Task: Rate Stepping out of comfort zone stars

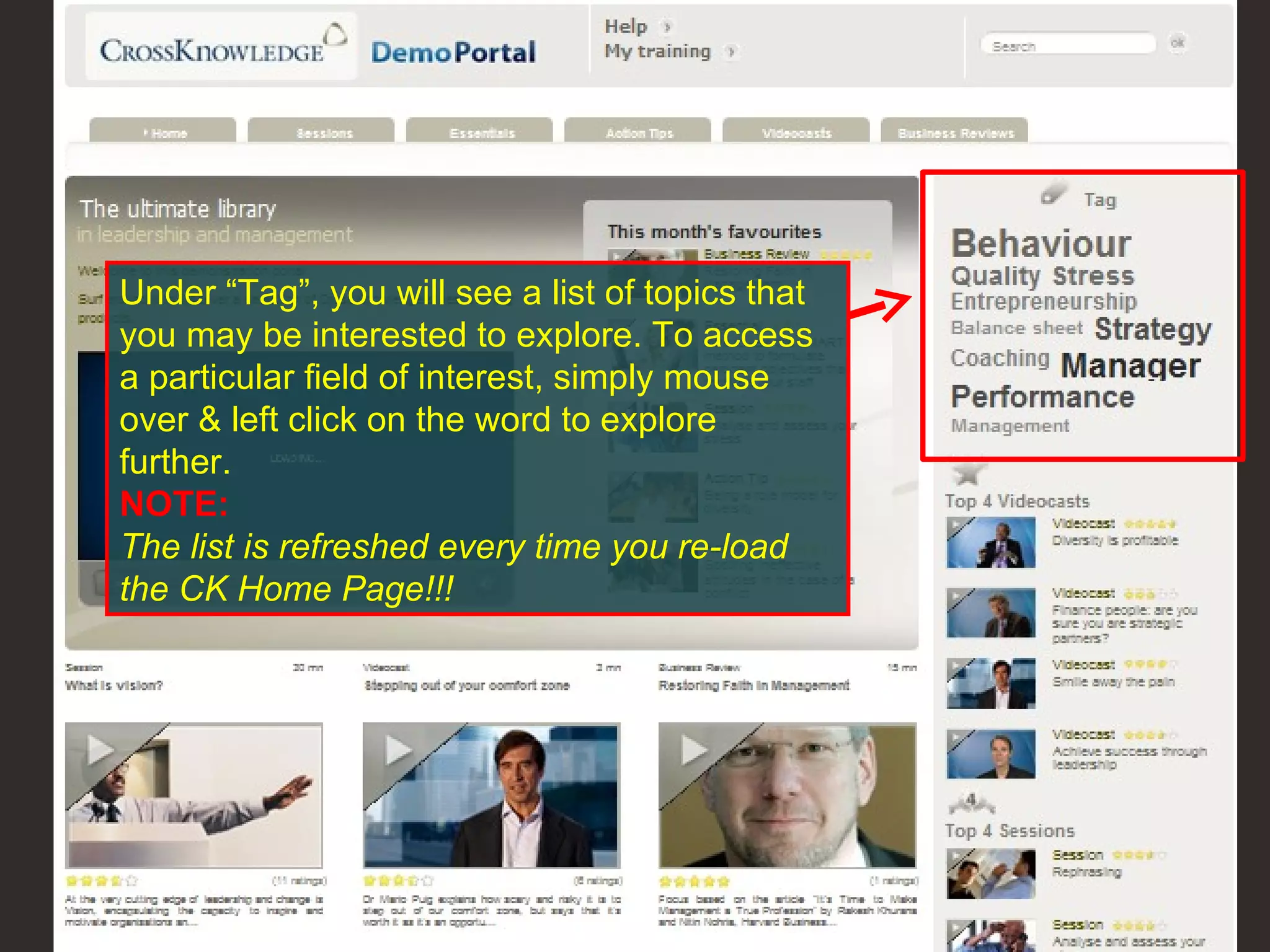Action: click(x=398, y=881)
